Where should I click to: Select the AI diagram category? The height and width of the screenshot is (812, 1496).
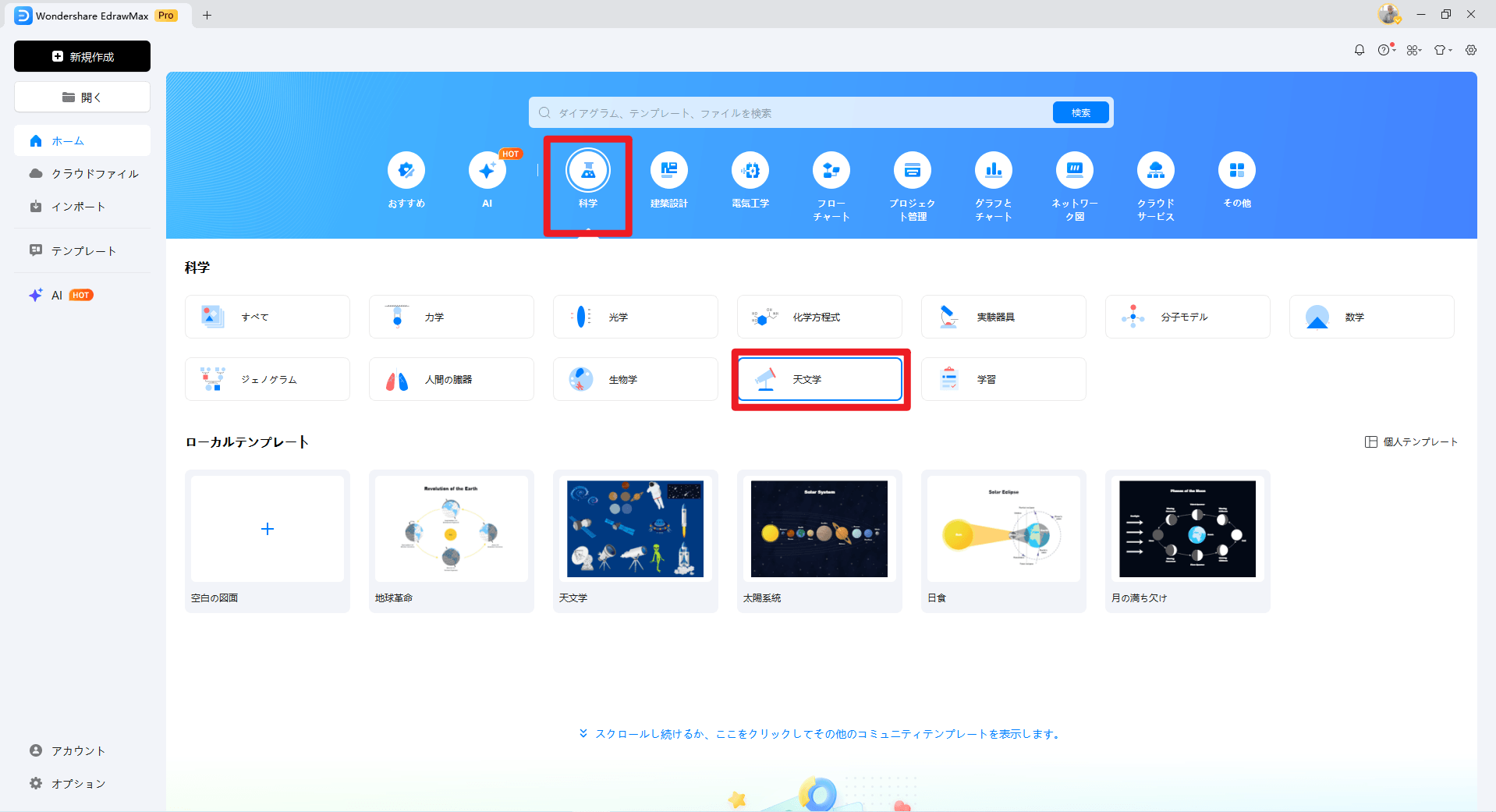pos(487,181)
